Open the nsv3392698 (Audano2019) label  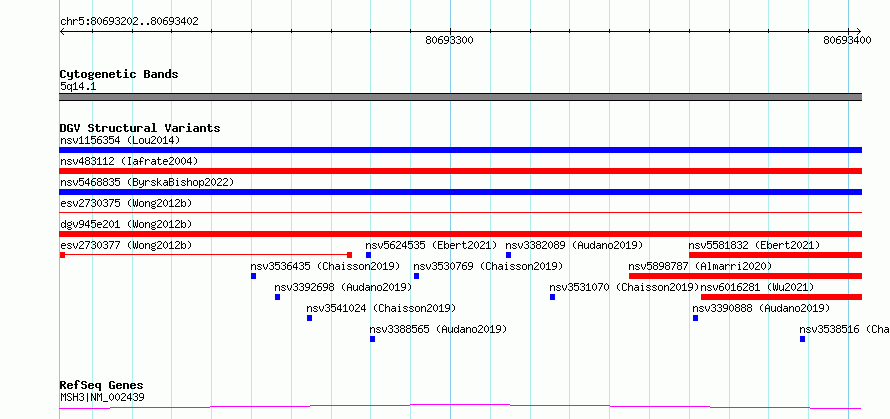click(x=343, y=287)
